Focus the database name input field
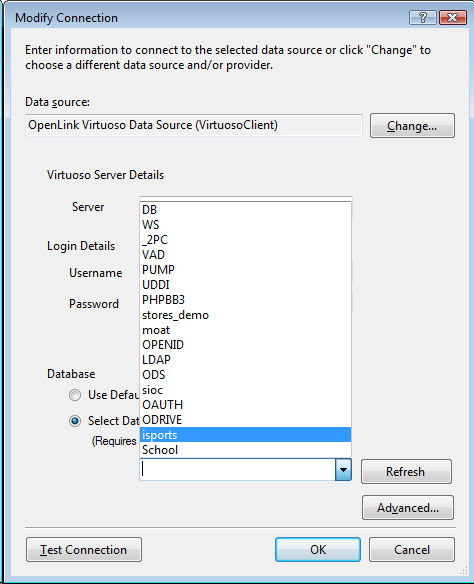The image size is (474, 584). coord(238,470)
